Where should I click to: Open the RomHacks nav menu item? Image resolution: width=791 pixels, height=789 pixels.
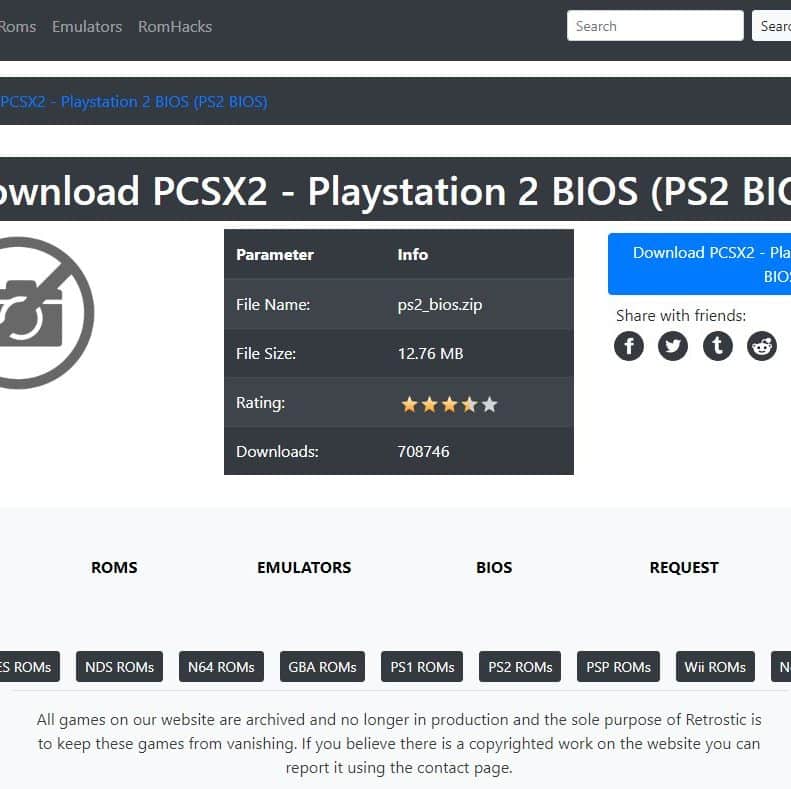tap(175, 26)
